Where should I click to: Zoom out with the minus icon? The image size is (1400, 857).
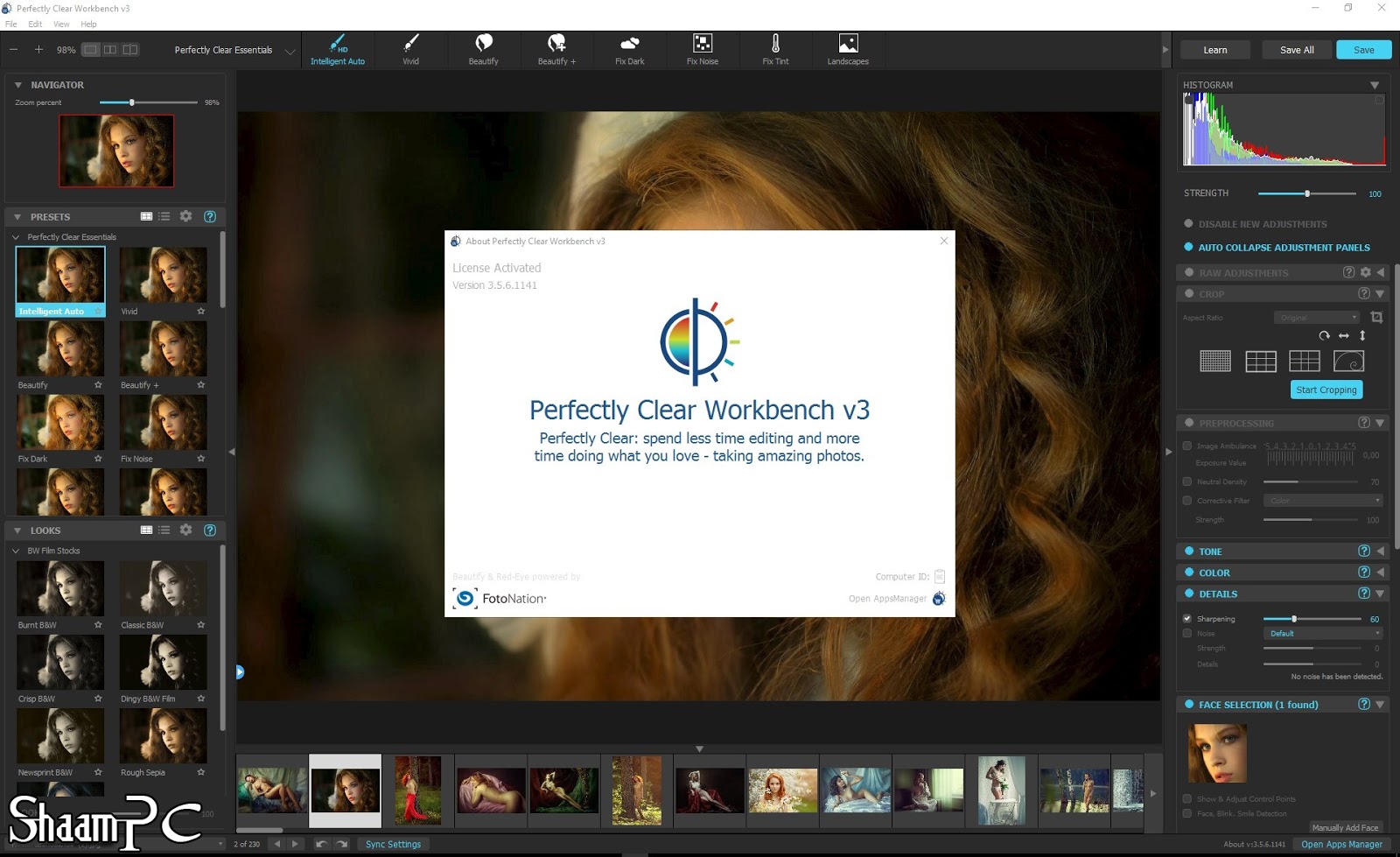click(x=14, y=50)
